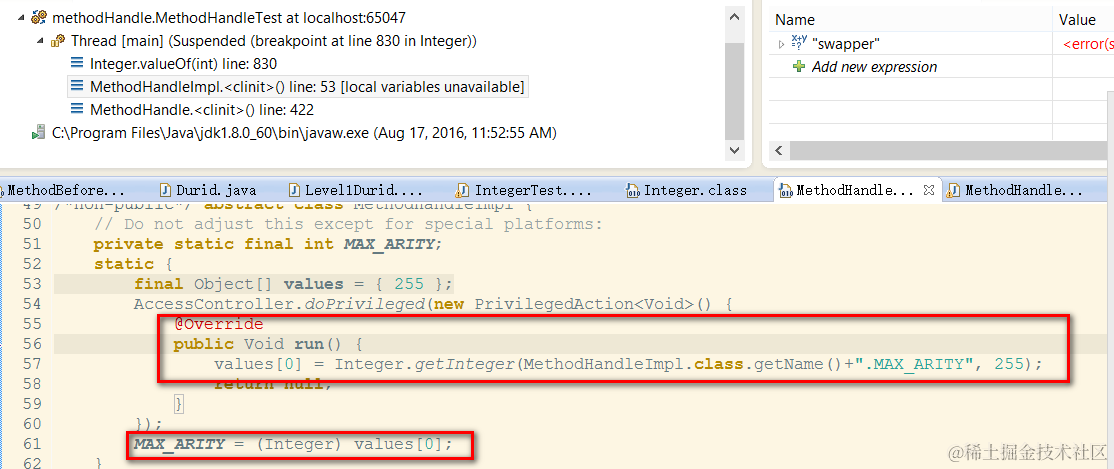This screenshot has height=469, width=1114.
Task: Click the values variable on line 53
Action: pyautogui.click(x=313, y=284)
